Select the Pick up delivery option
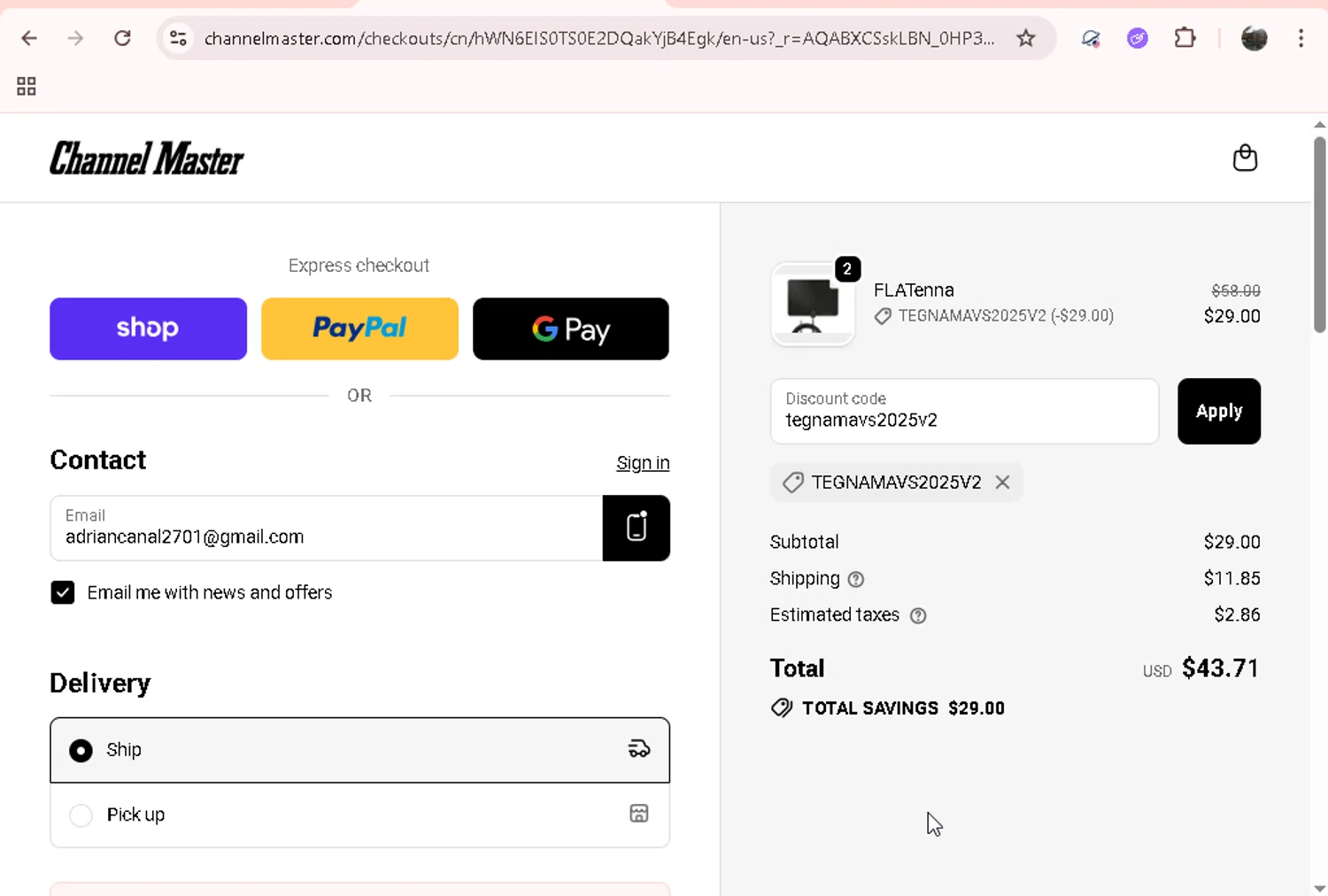 (x=359, y=815)
